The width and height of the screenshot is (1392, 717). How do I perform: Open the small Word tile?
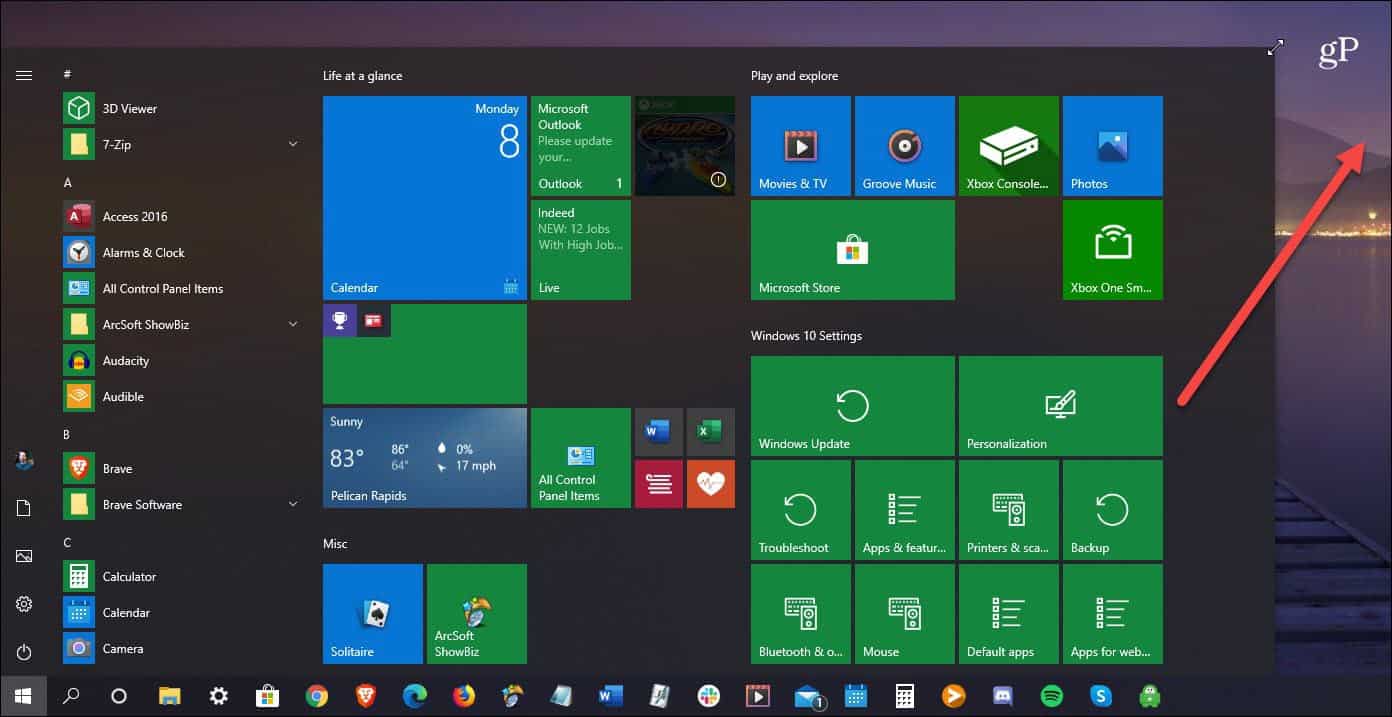click(x=659, y=432)
